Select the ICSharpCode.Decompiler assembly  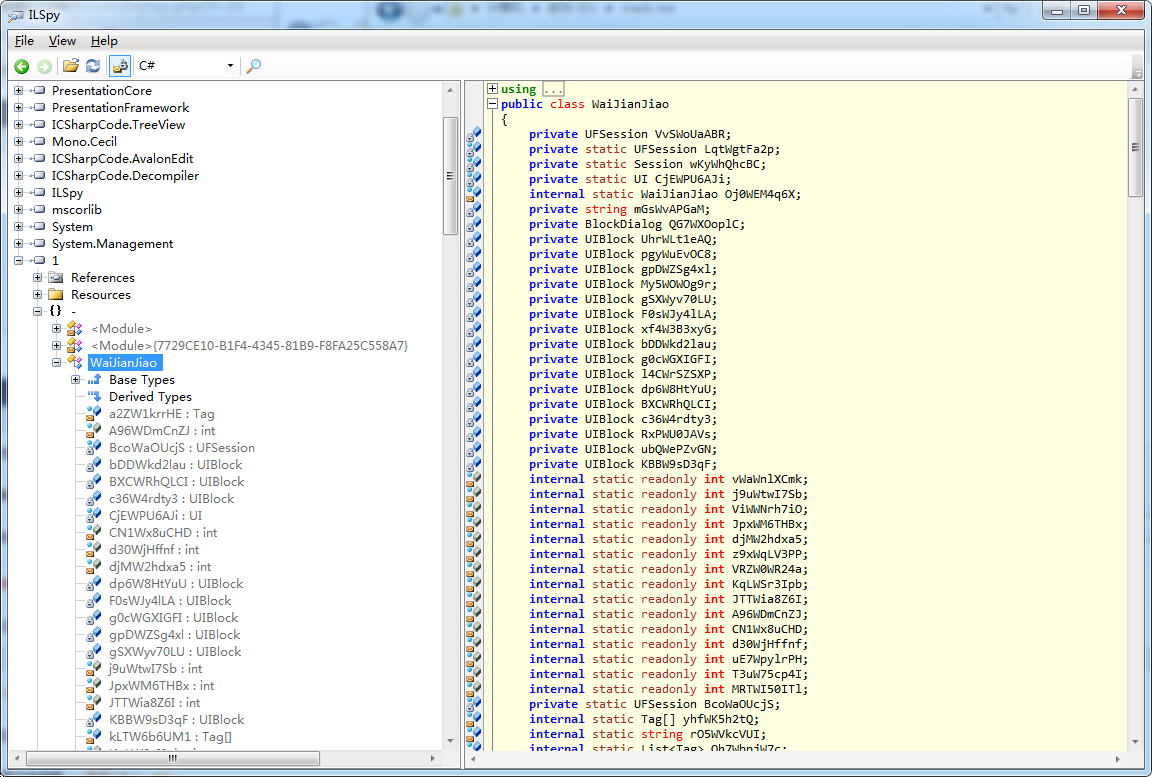pos(125,176)
